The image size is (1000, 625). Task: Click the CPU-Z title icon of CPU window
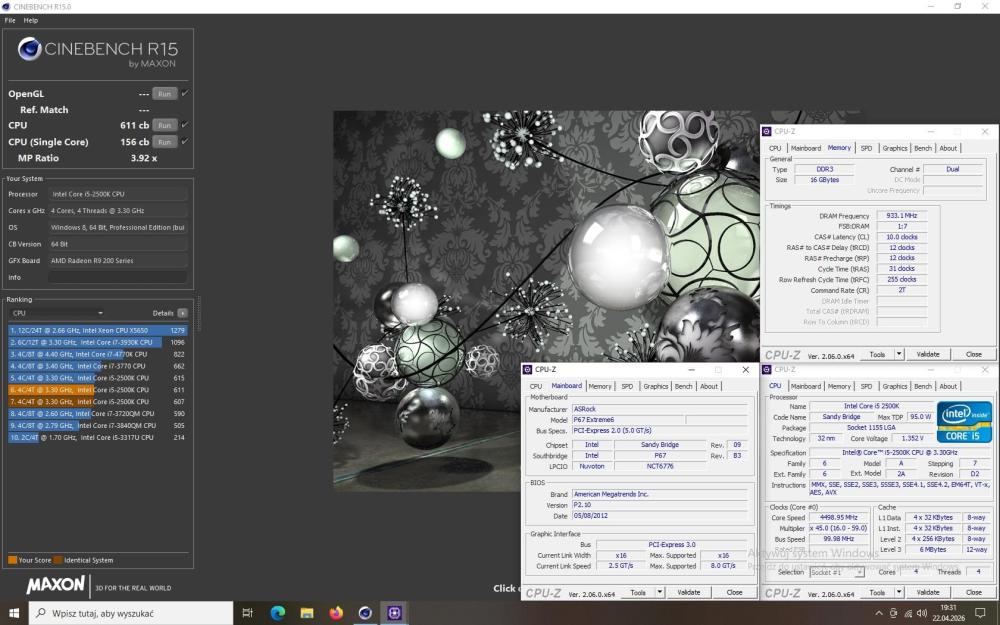click(767, 370)
